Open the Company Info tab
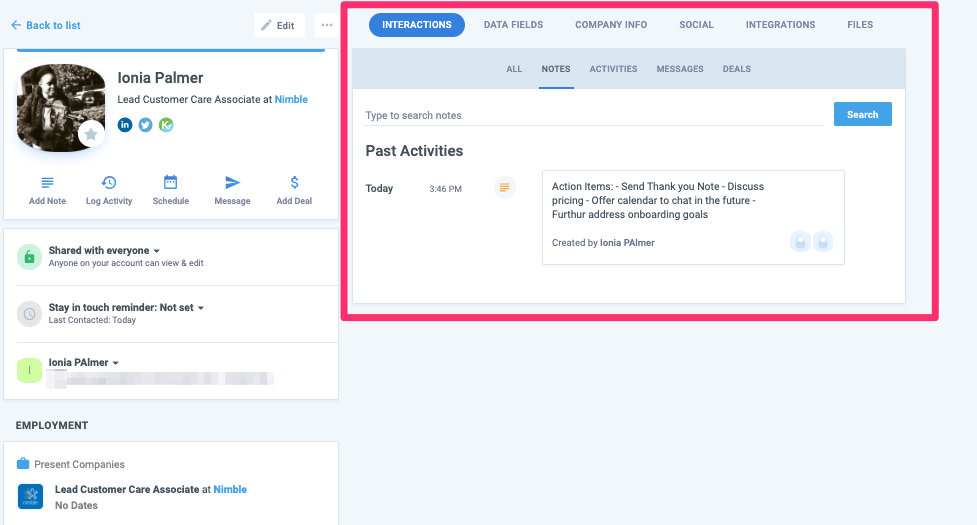Screen dimensions: 977x525 point(610,25)
